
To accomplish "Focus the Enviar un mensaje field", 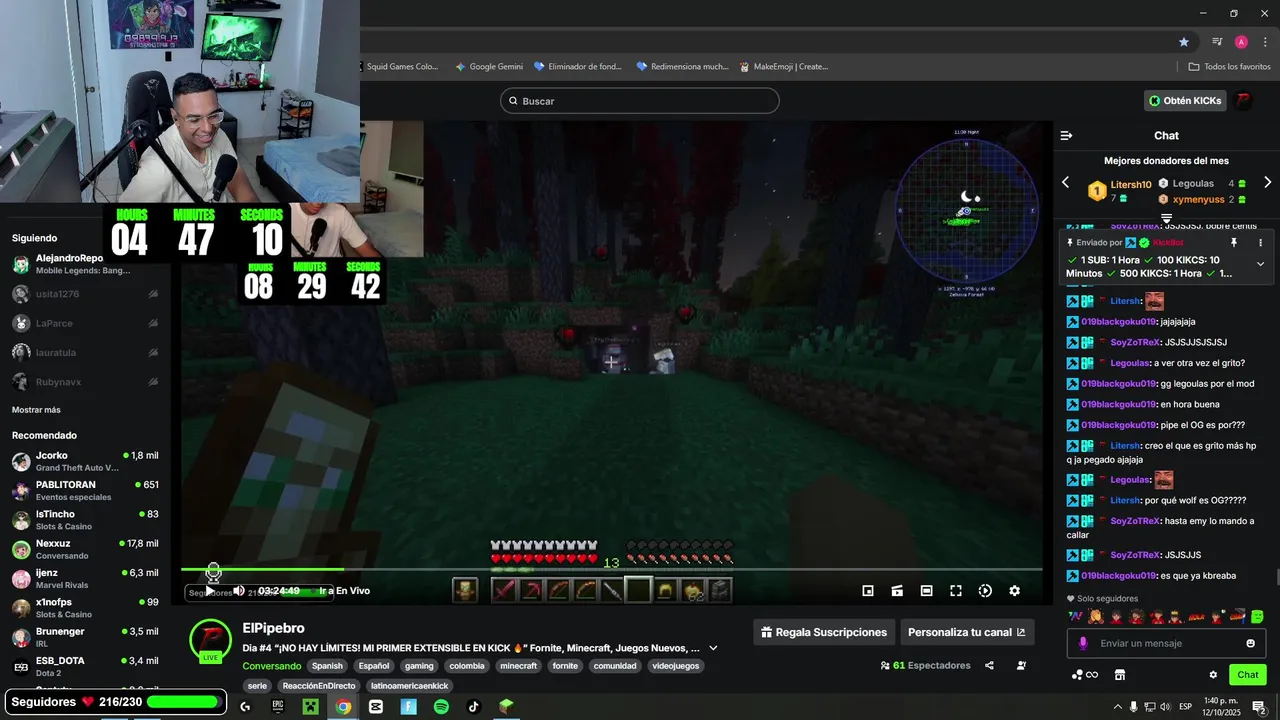I will (x=1166, y=643).
